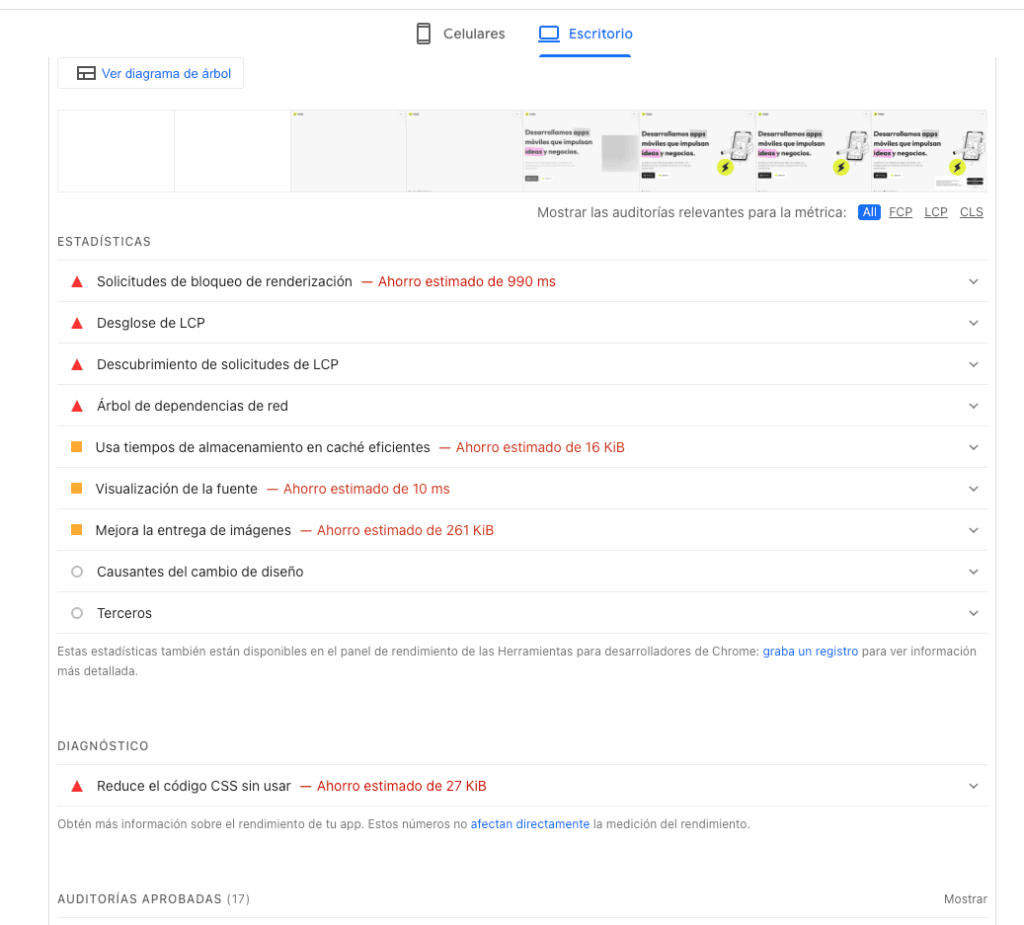This screenshot has height=925, width=1024.
Task: Select the Escritorio monitor icon
Action: pos(548,33)
